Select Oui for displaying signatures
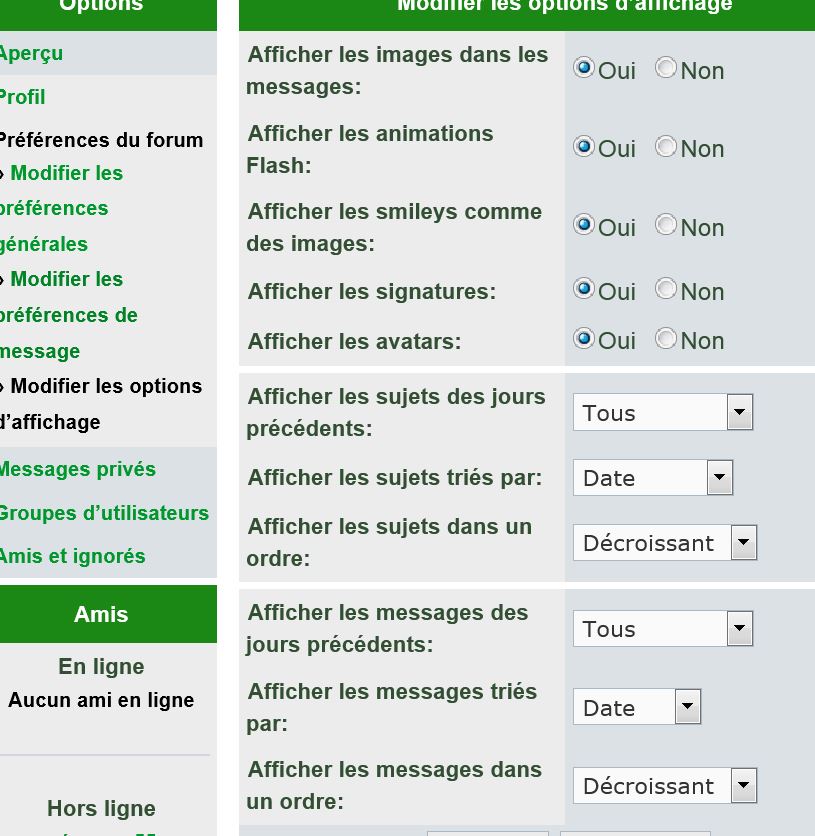 (584, 289)
